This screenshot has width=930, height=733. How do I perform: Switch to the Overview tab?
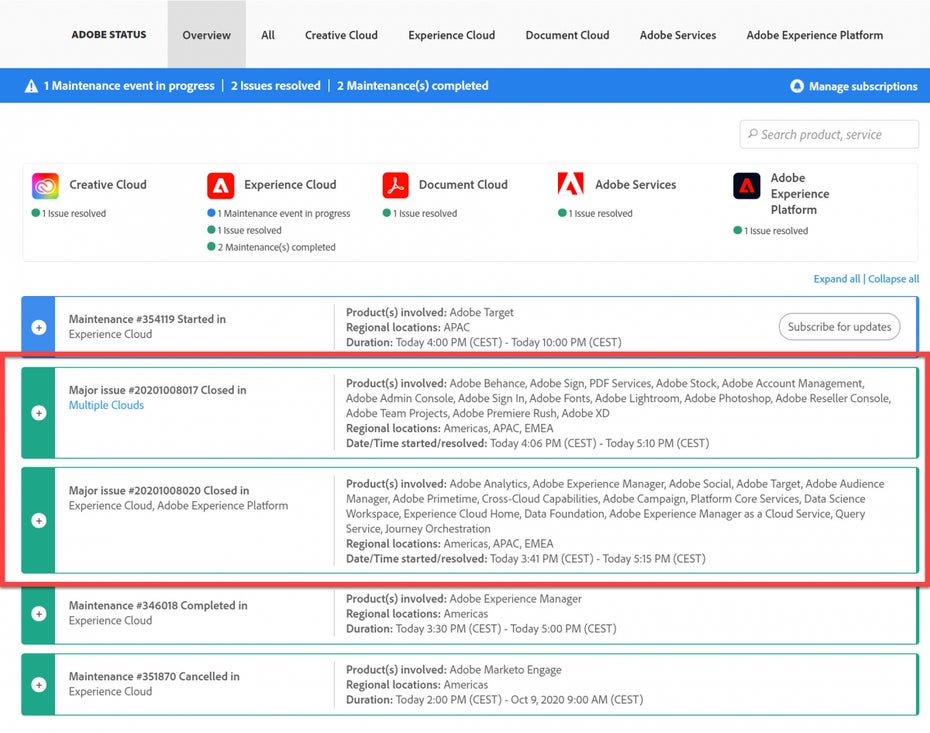206,34
